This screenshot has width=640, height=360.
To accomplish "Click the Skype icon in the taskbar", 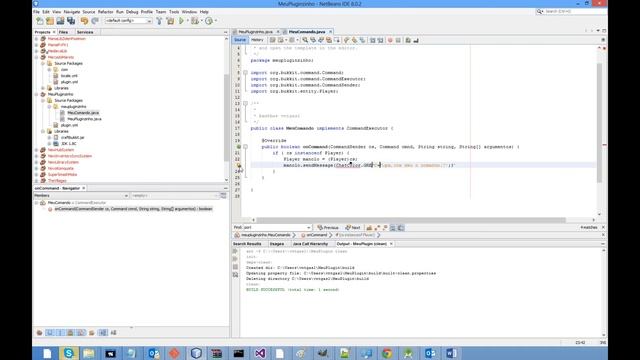I will (x=69, y=353).
